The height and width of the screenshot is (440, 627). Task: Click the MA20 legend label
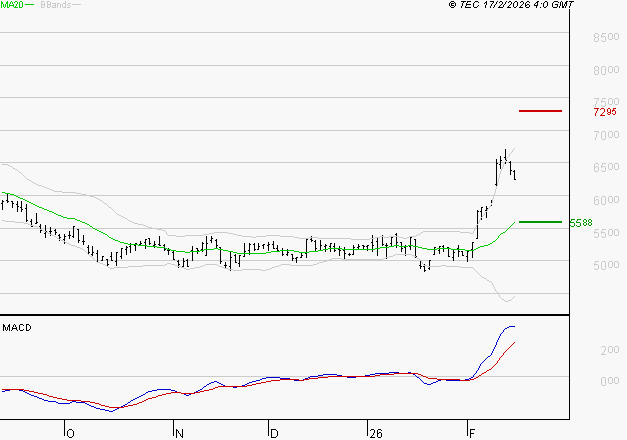click(x=11, y=5)
